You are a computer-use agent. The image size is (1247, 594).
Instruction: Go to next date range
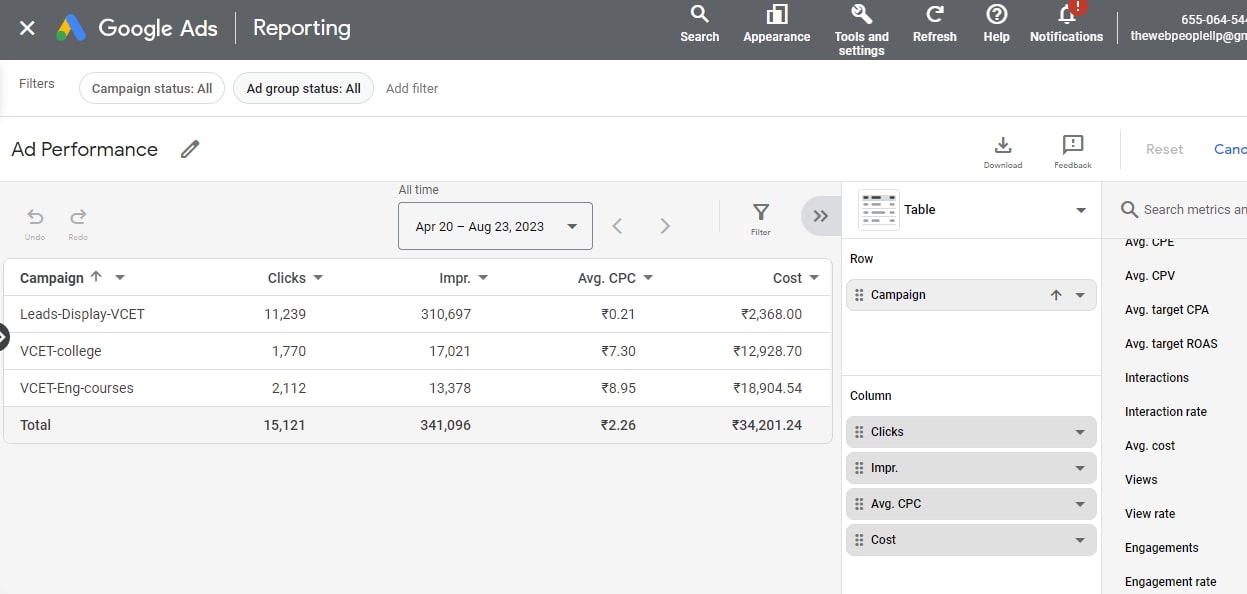tap(665, 226)
